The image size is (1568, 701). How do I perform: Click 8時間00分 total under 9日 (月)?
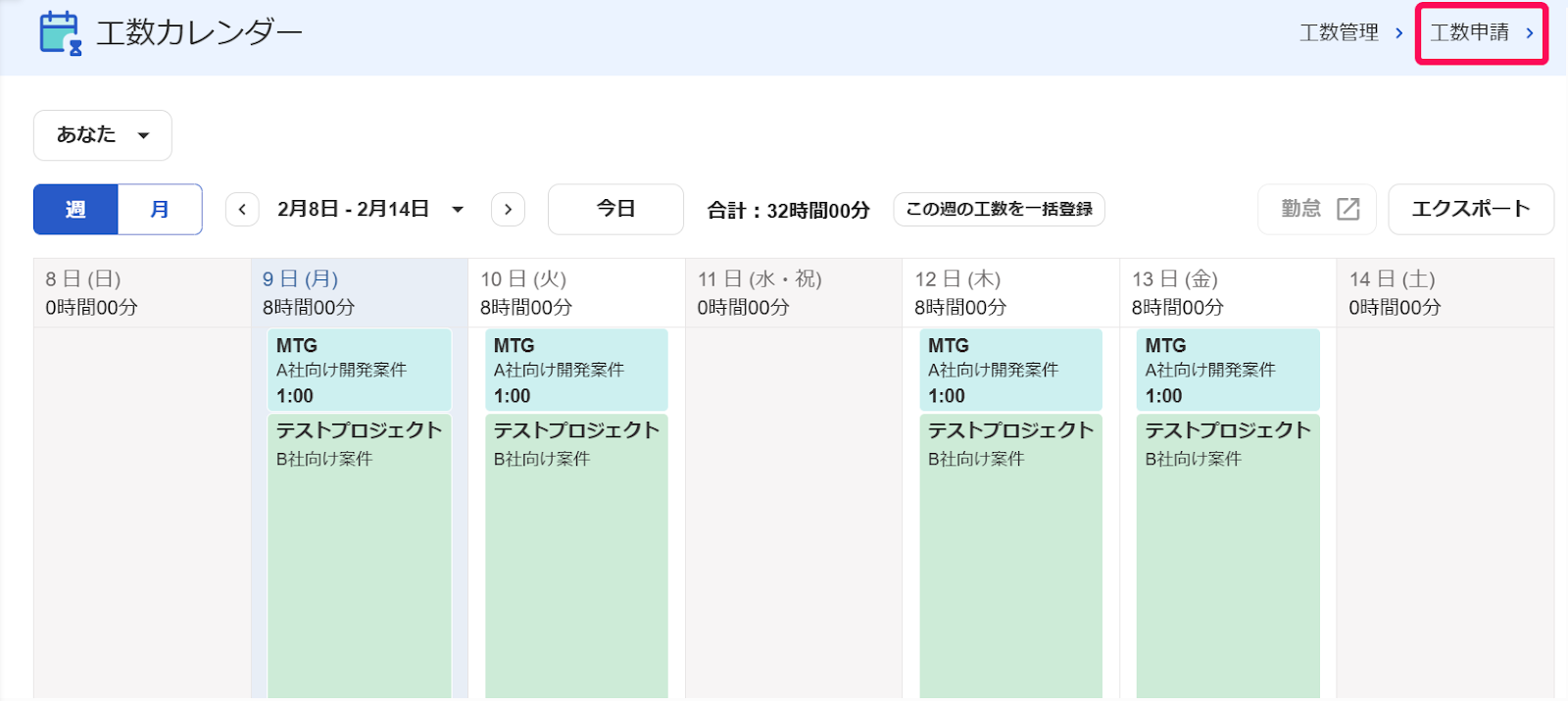tap(309, 307)
